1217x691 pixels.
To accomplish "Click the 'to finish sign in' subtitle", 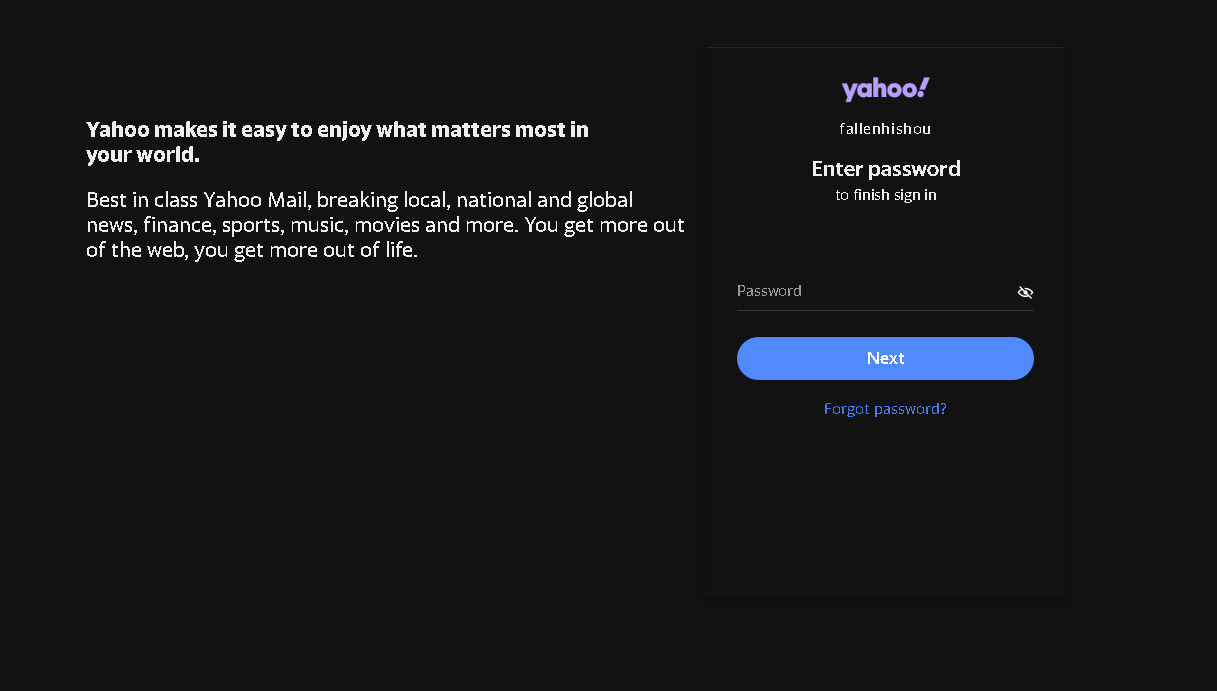I will pos(885,195).
